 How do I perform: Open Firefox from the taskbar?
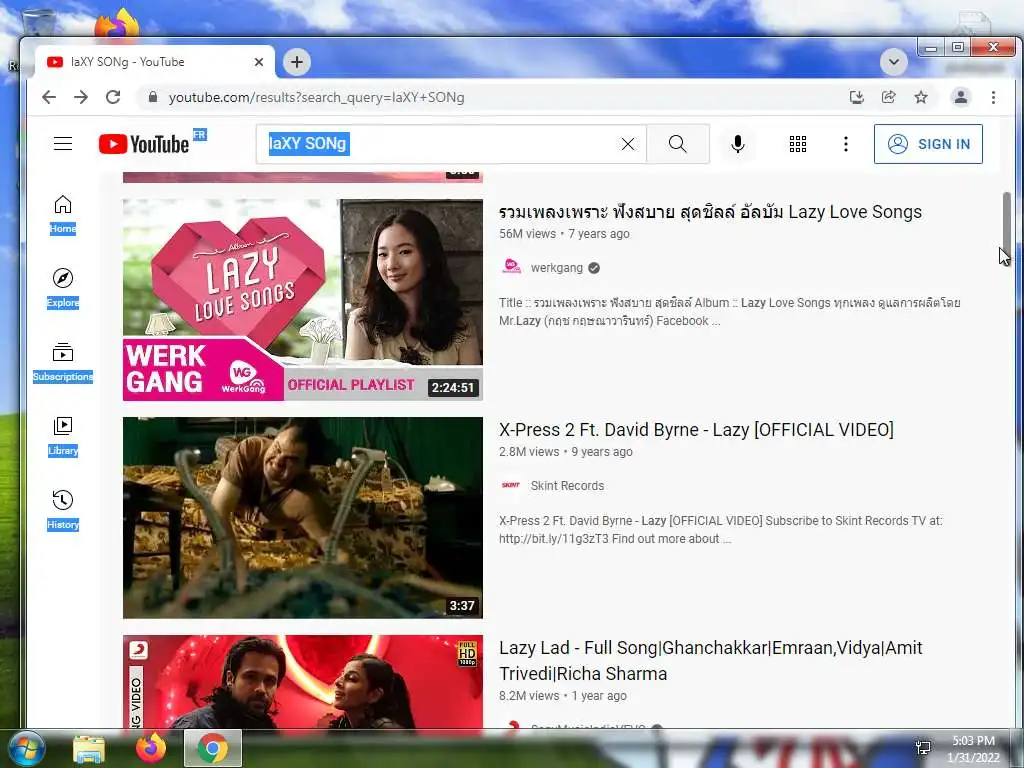point(151,748)
